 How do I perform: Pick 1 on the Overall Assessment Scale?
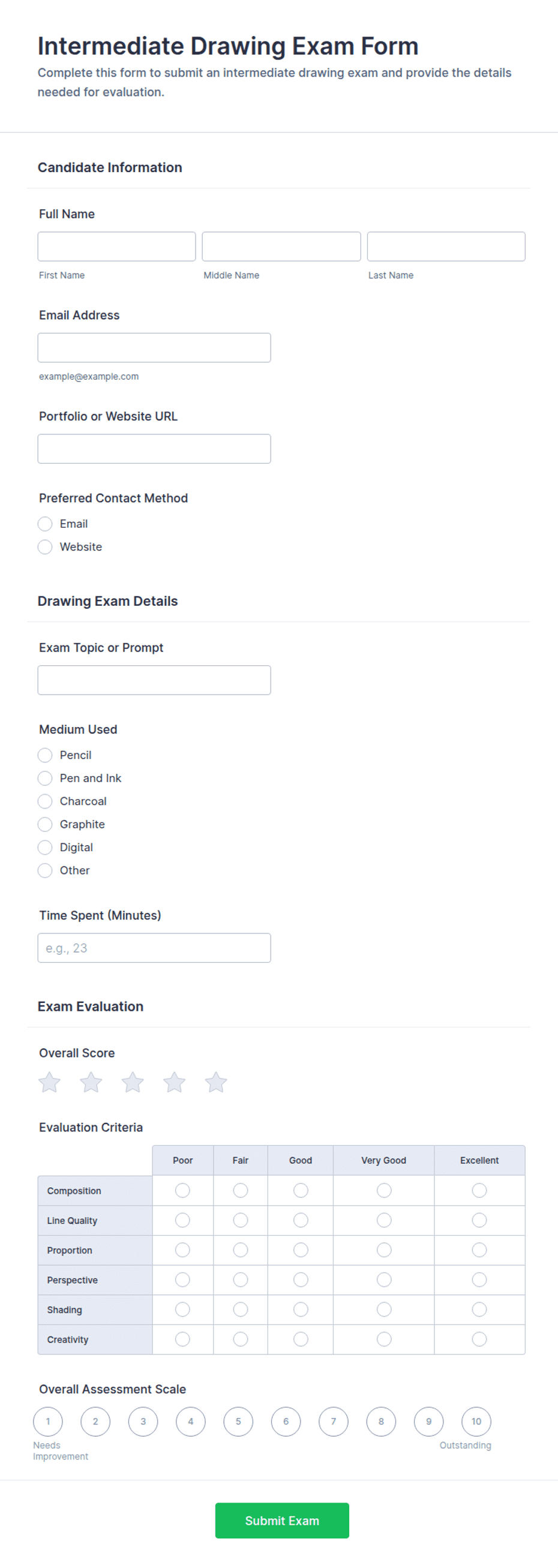coord(48,1421)
